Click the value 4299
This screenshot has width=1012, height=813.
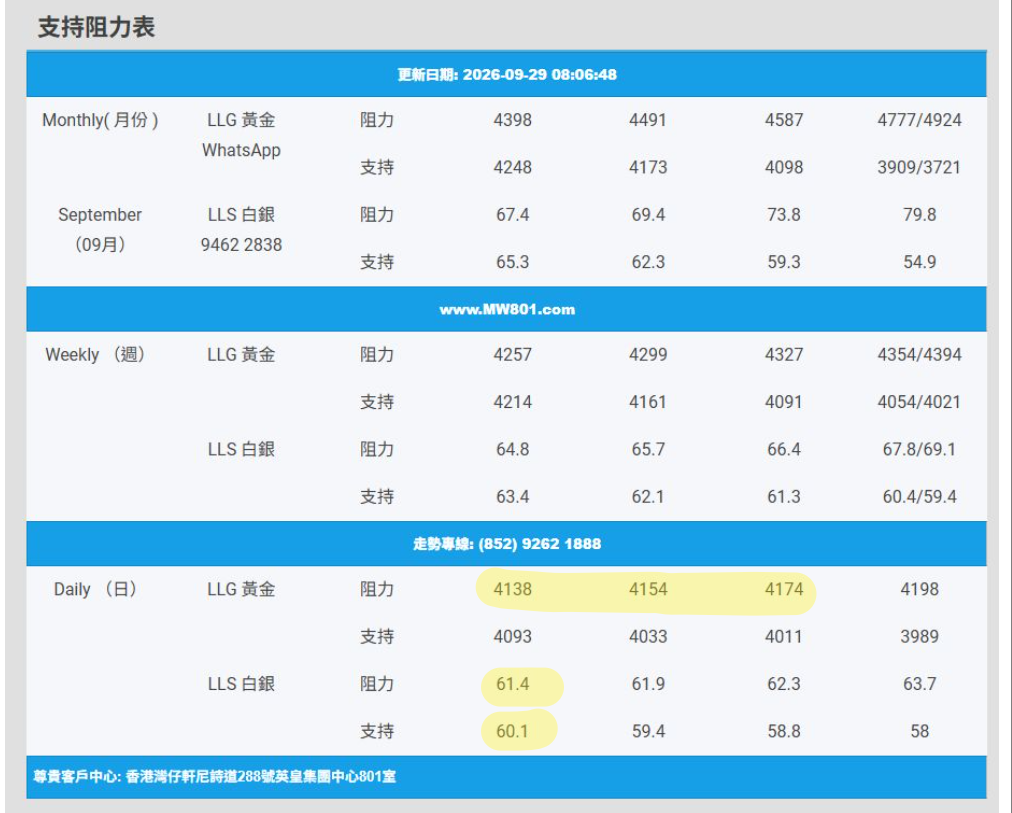[x=648, y=355]
